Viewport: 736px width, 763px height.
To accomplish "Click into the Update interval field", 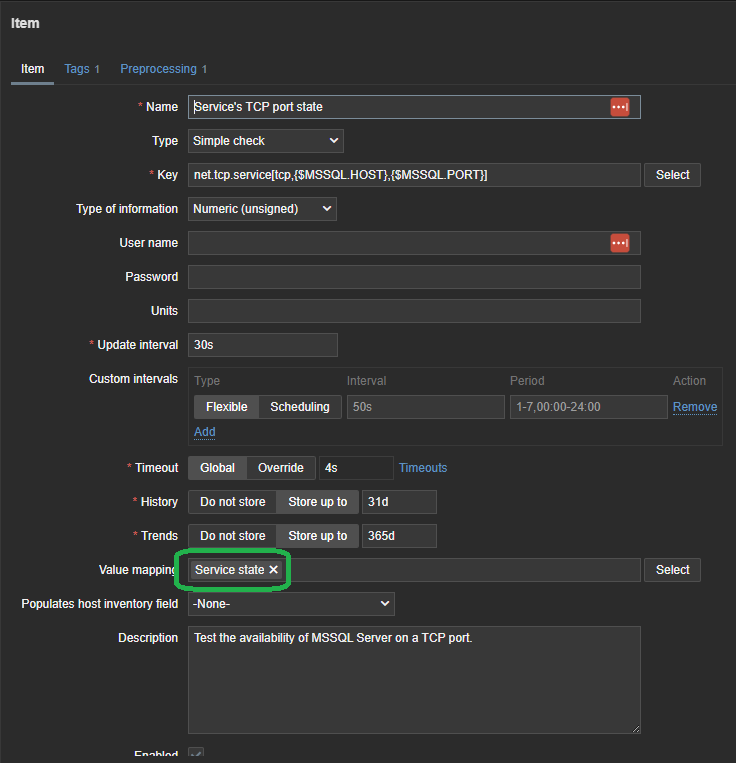I will pyautogui.click(x=263, y=345).
